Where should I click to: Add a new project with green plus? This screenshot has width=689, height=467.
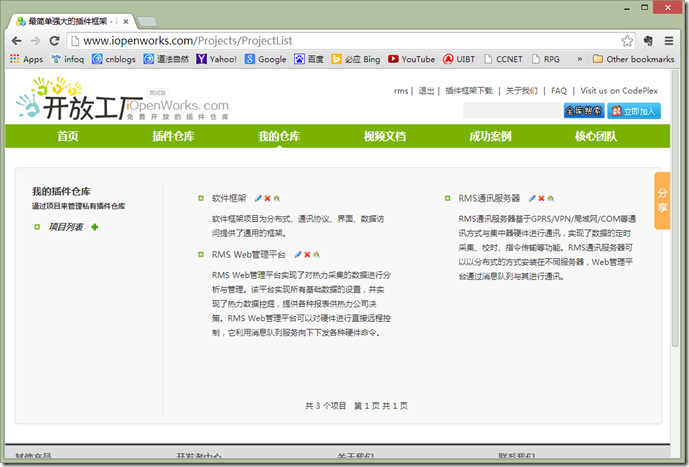[x=94, y=227]
